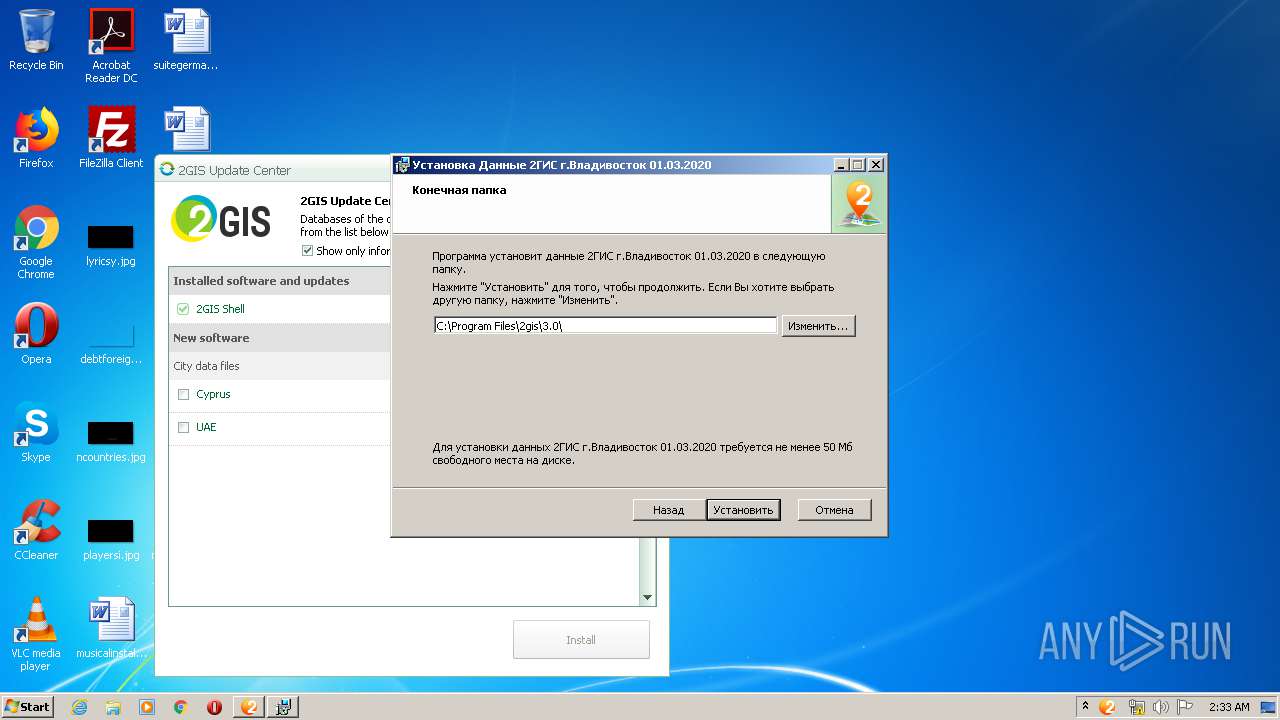The image size is (1280, 720).
Task: Click the Update Center scrollbar down arrow
Action: point(647,597)
